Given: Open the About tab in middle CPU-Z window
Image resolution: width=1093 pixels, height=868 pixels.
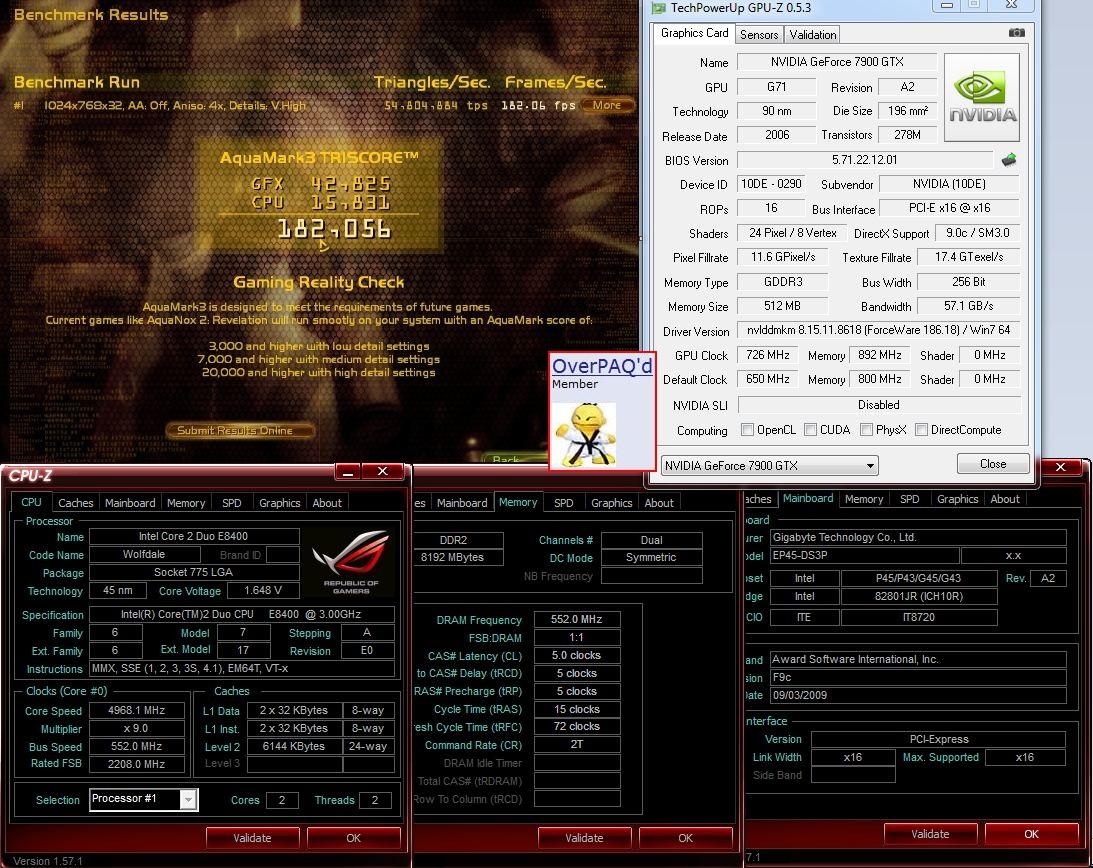Looking at the screenshot, I should (x=659, y=503).
